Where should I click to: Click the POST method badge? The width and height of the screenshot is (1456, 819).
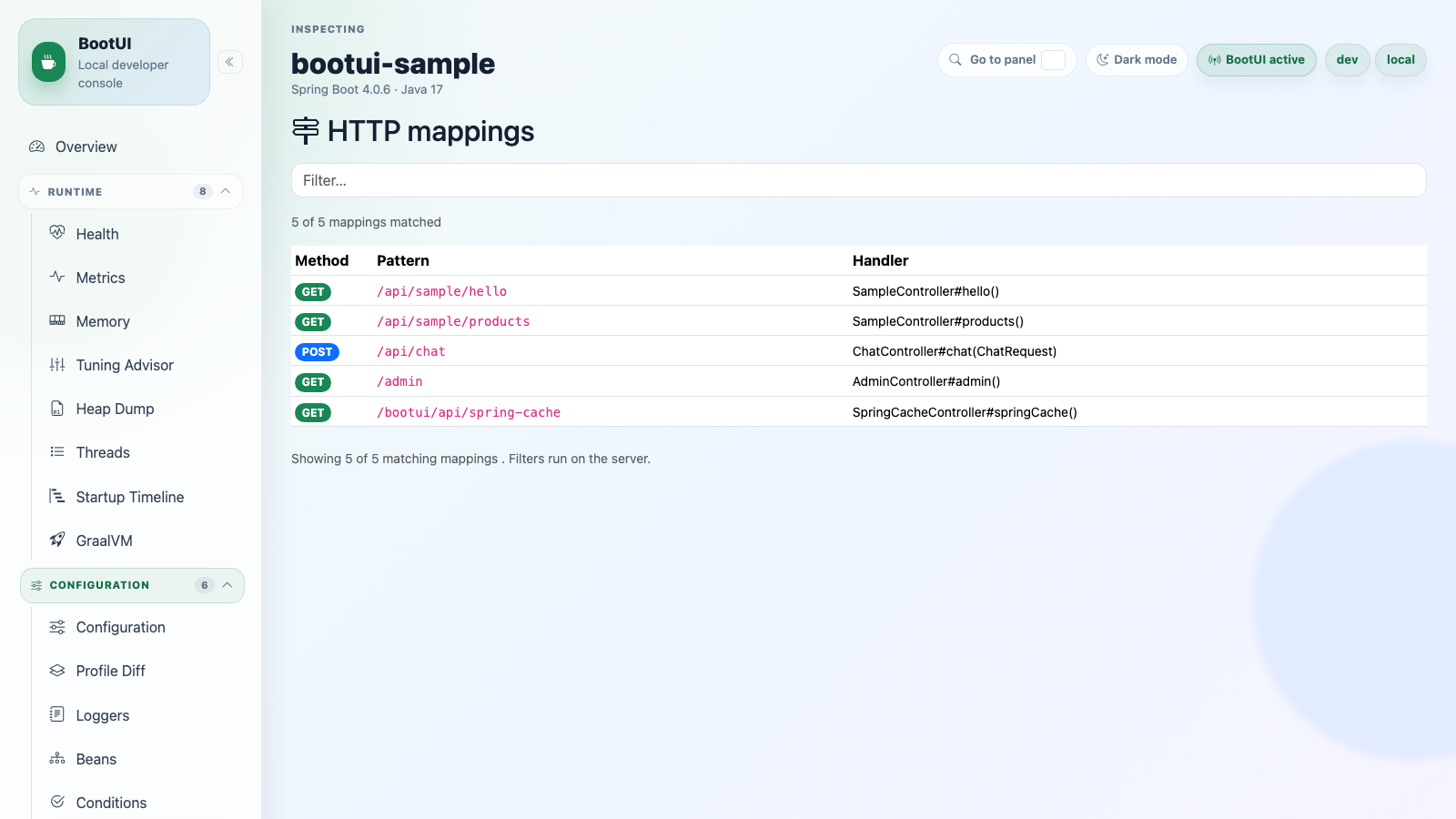point(317,352)
